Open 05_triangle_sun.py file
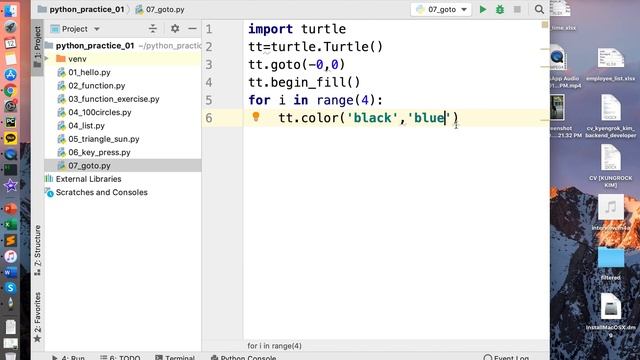This screenshot has height=360, width=640. click(x=104, y=139)
